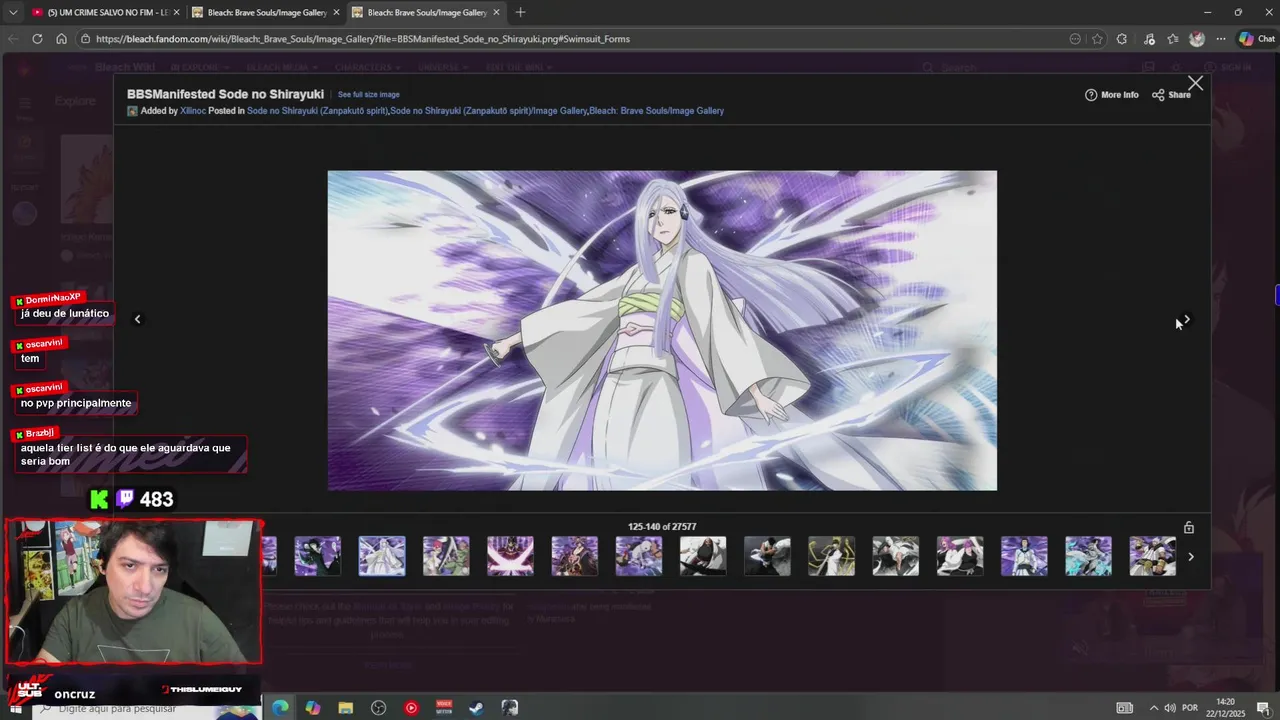Open the Sode no Shirayuki (Zanpakutō spirit) link
The height and width of the screenshot is (720, 1280).
317,111
